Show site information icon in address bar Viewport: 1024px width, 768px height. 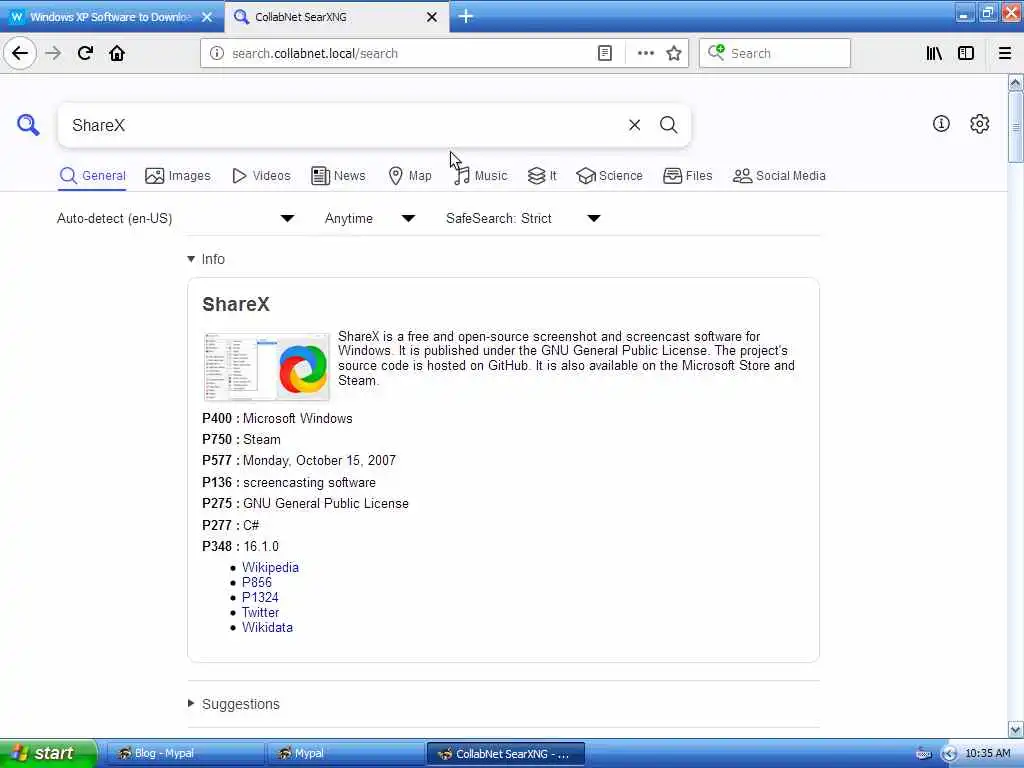[217, 54]
